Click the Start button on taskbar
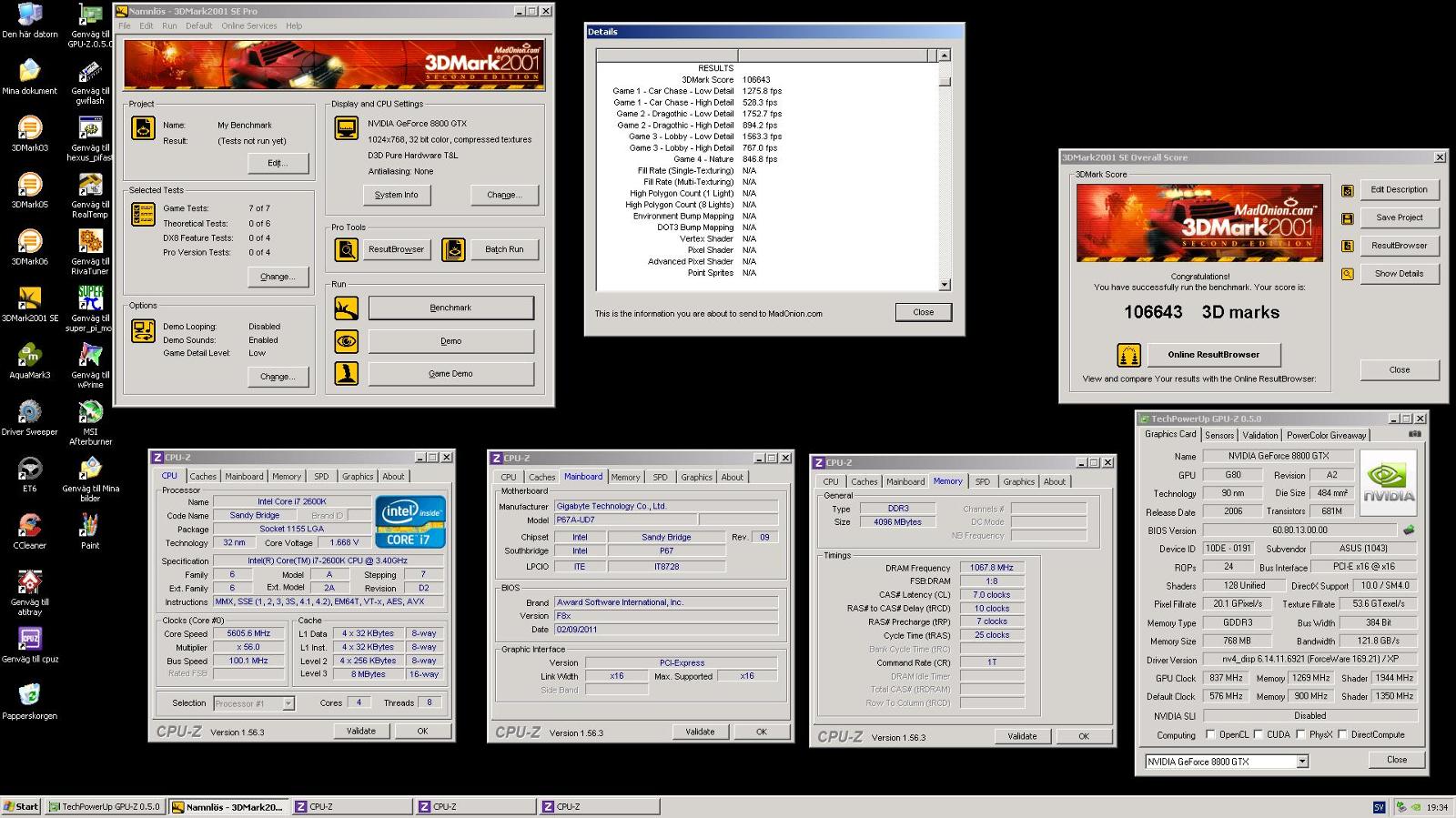1456x818 pixels. 21,806
